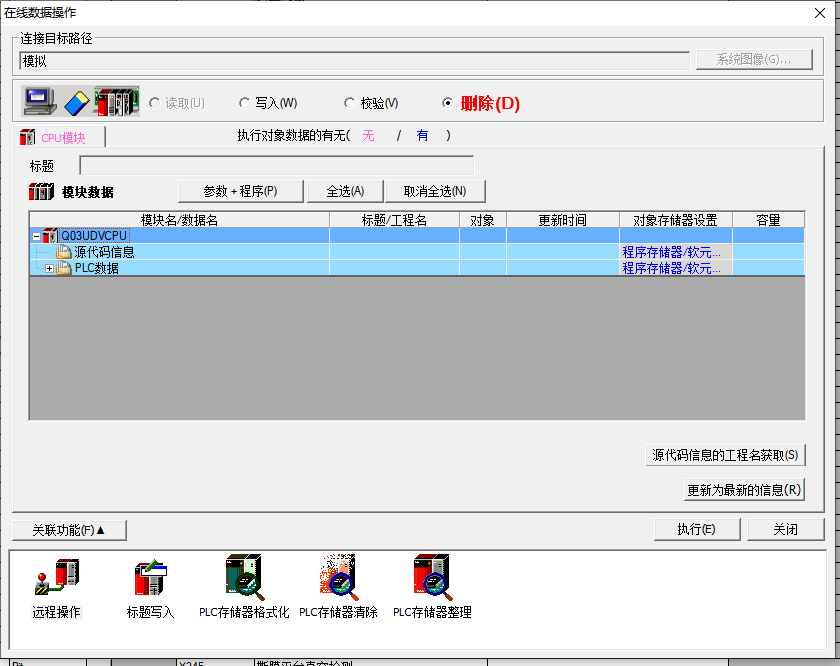The height and width of the screenshot is (666, 840).
Task: Select the 删除(D) radio button
Action: pos(447,103)
